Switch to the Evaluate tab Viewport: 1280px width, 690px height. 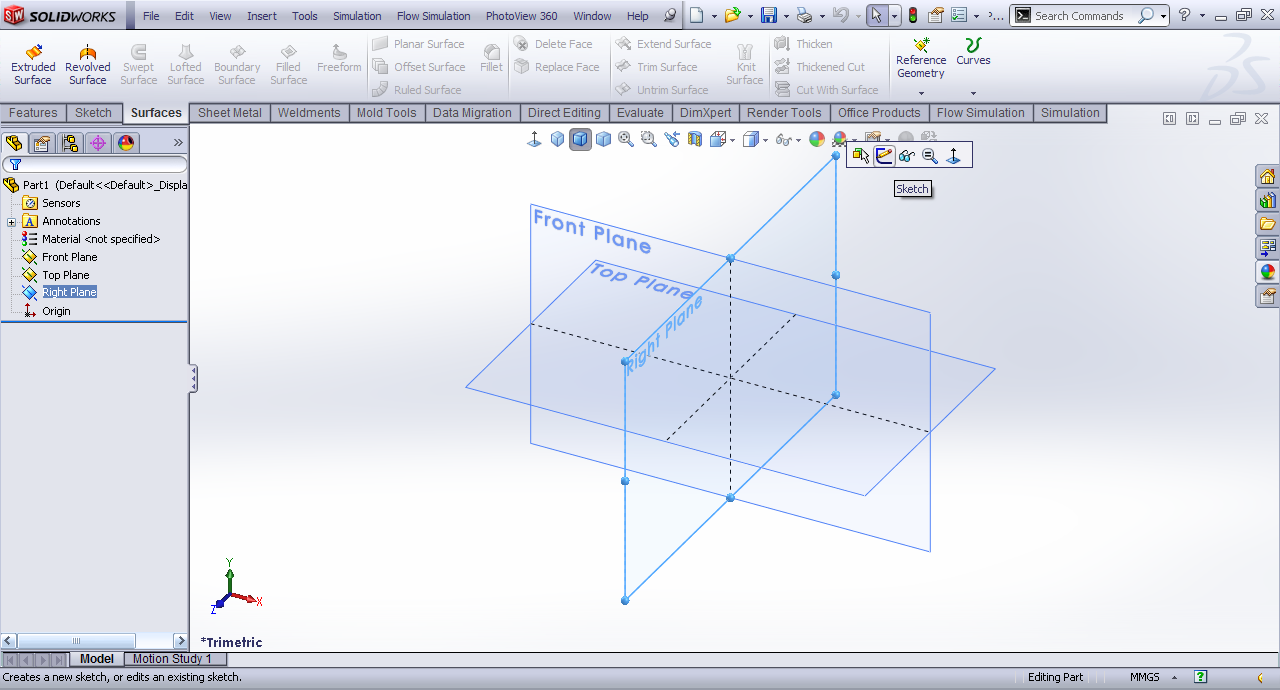(640, 113)
